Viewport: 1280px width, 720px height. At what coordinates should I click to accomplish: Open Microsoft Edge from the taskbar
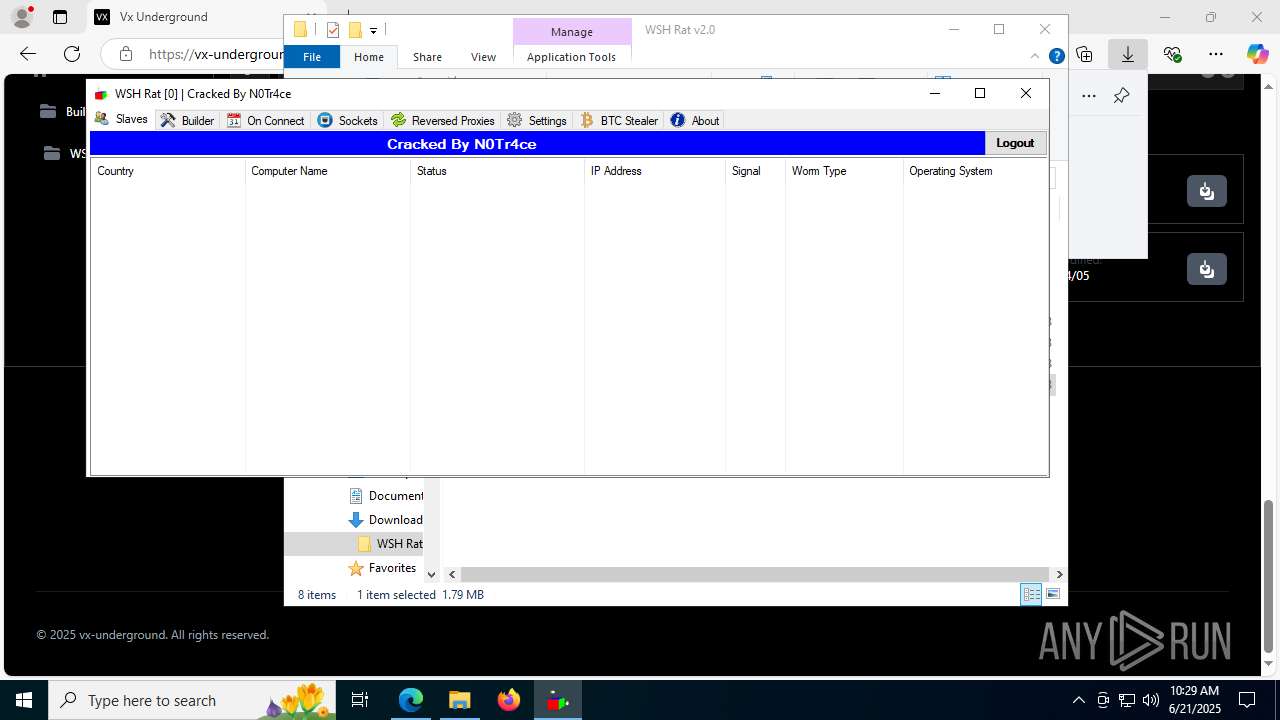click(411, 700)
